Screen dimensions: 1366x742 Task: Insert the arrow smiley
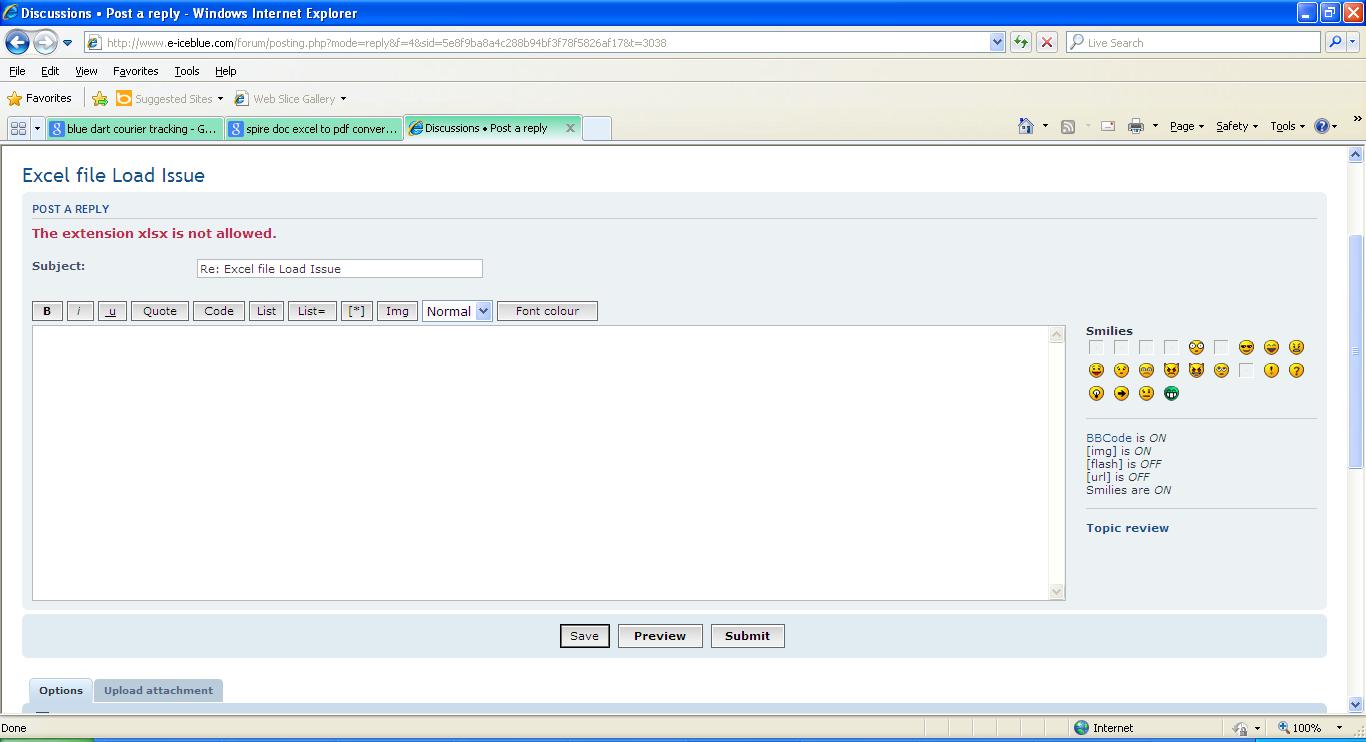(x=1121, y=393)
